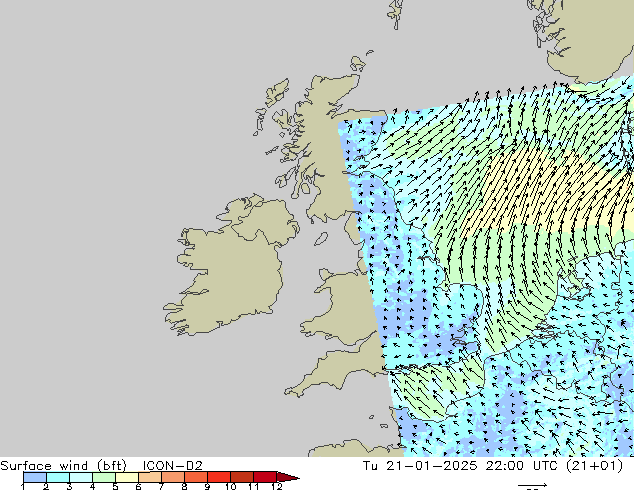Click the wind vector reference arrow below the timestamp
The width and height of the screenshot is (634, 490).
click(x=533, y=485)
